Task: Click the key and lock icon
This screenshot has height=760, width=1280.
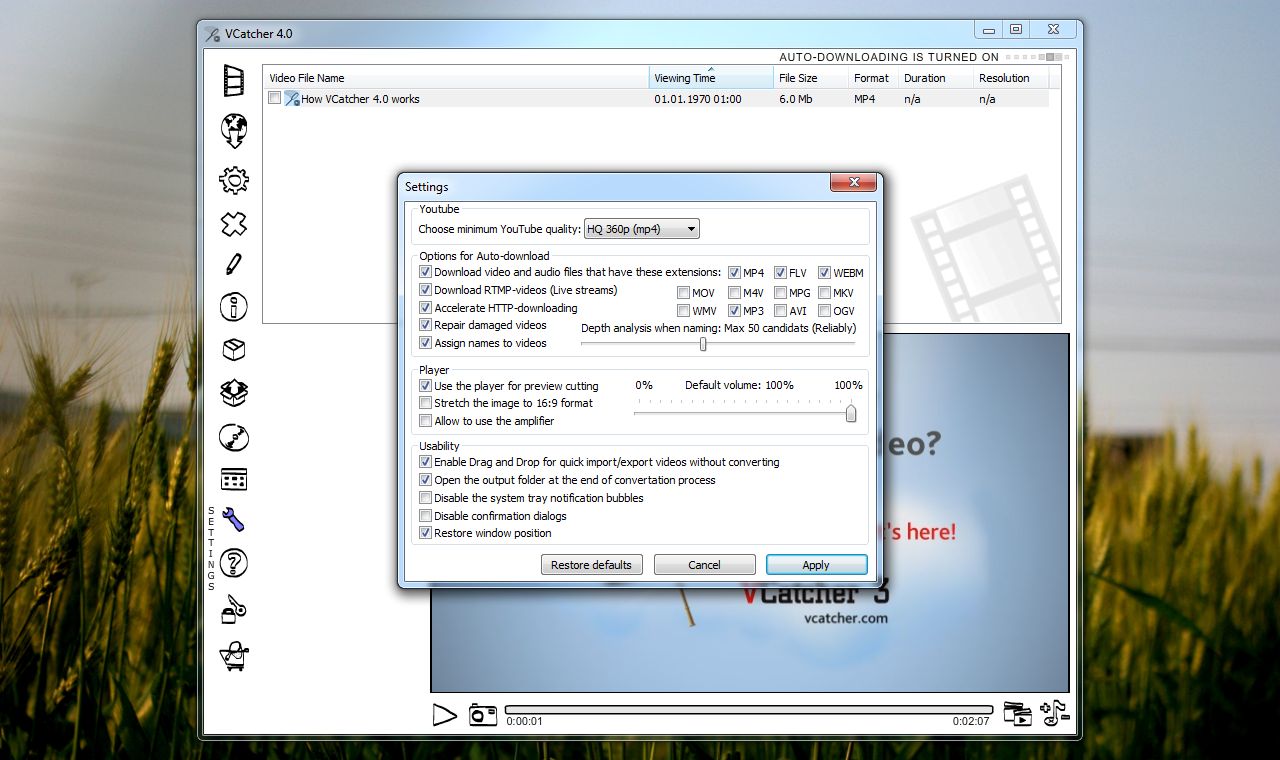Action: pyautogui.click(x=234, y=609)
